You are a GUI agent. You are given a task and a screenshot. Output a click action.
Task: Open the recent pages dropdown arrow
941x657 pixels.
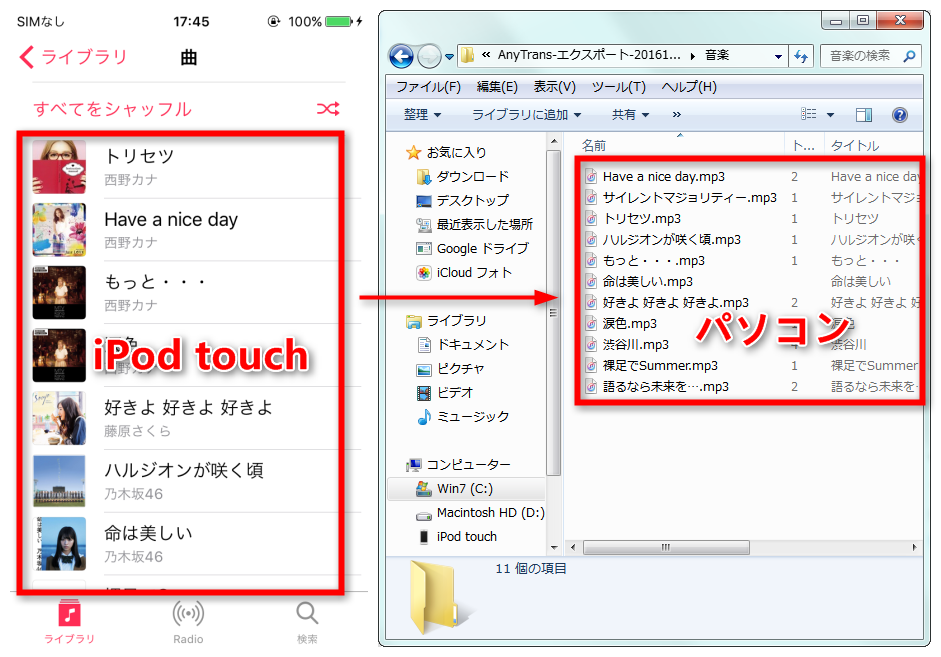click(449, 57)
